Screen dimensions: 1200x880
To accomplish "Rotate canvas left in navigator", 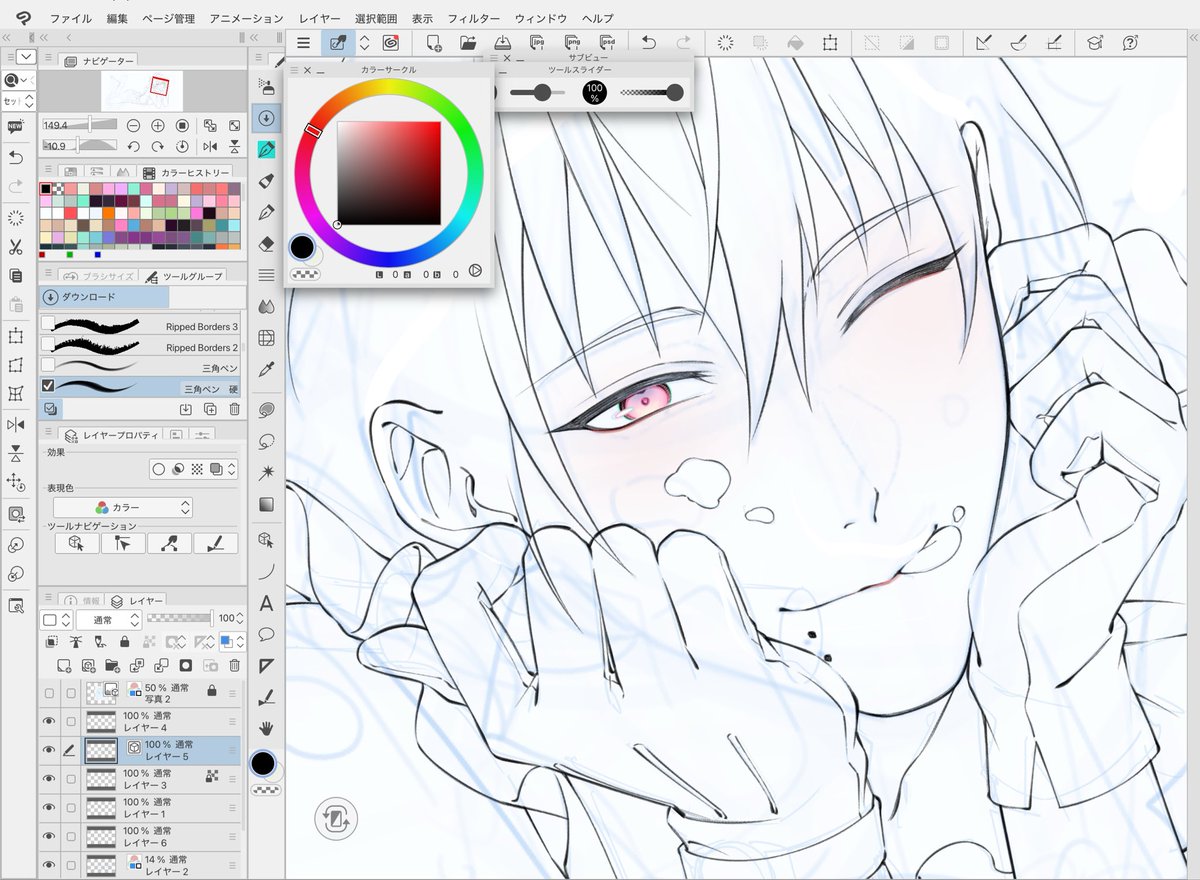I will point(133,146).
